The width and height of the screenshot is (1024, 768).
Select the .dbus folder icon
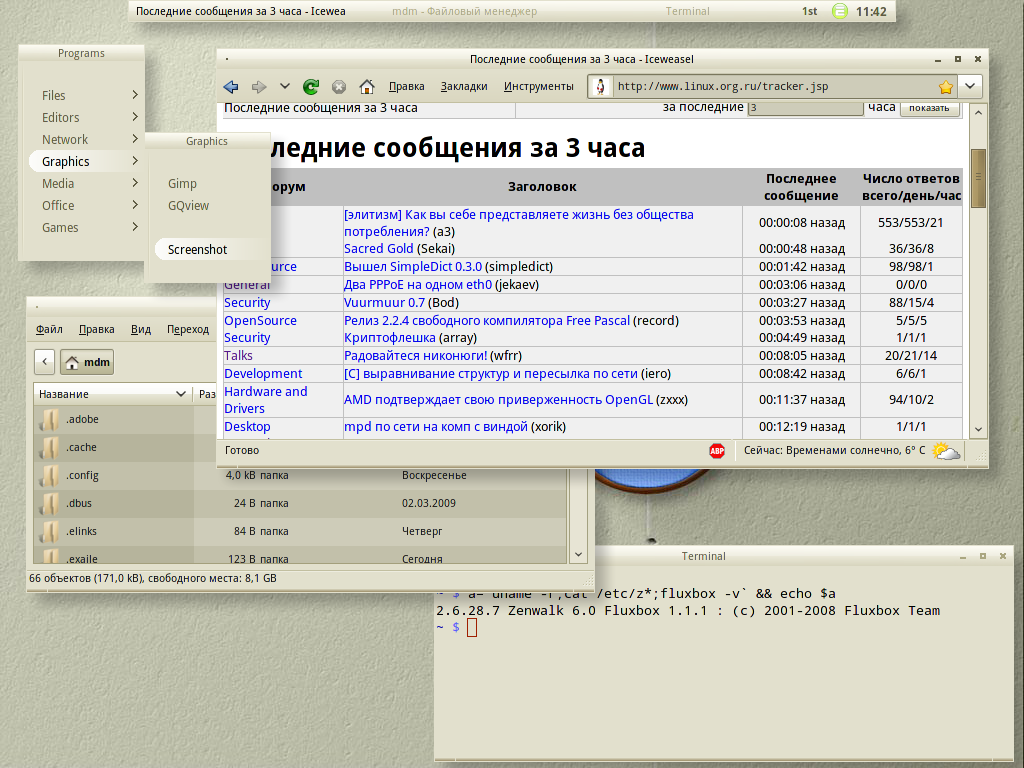(49, 504)
